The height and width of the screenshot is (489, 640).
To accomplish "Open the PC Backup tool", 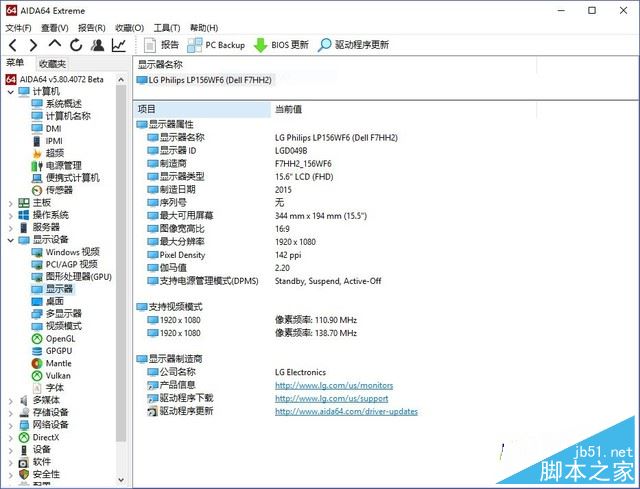I will click(216, 45).
